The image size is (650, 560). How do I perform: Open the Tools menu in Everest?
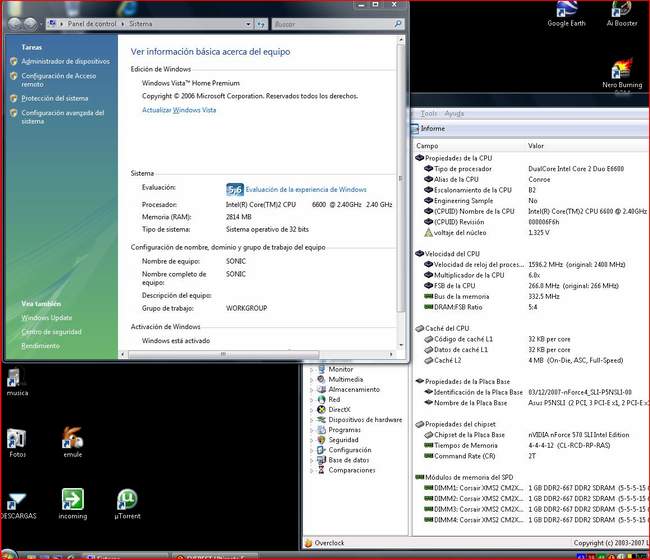click(x=429, y=114)
